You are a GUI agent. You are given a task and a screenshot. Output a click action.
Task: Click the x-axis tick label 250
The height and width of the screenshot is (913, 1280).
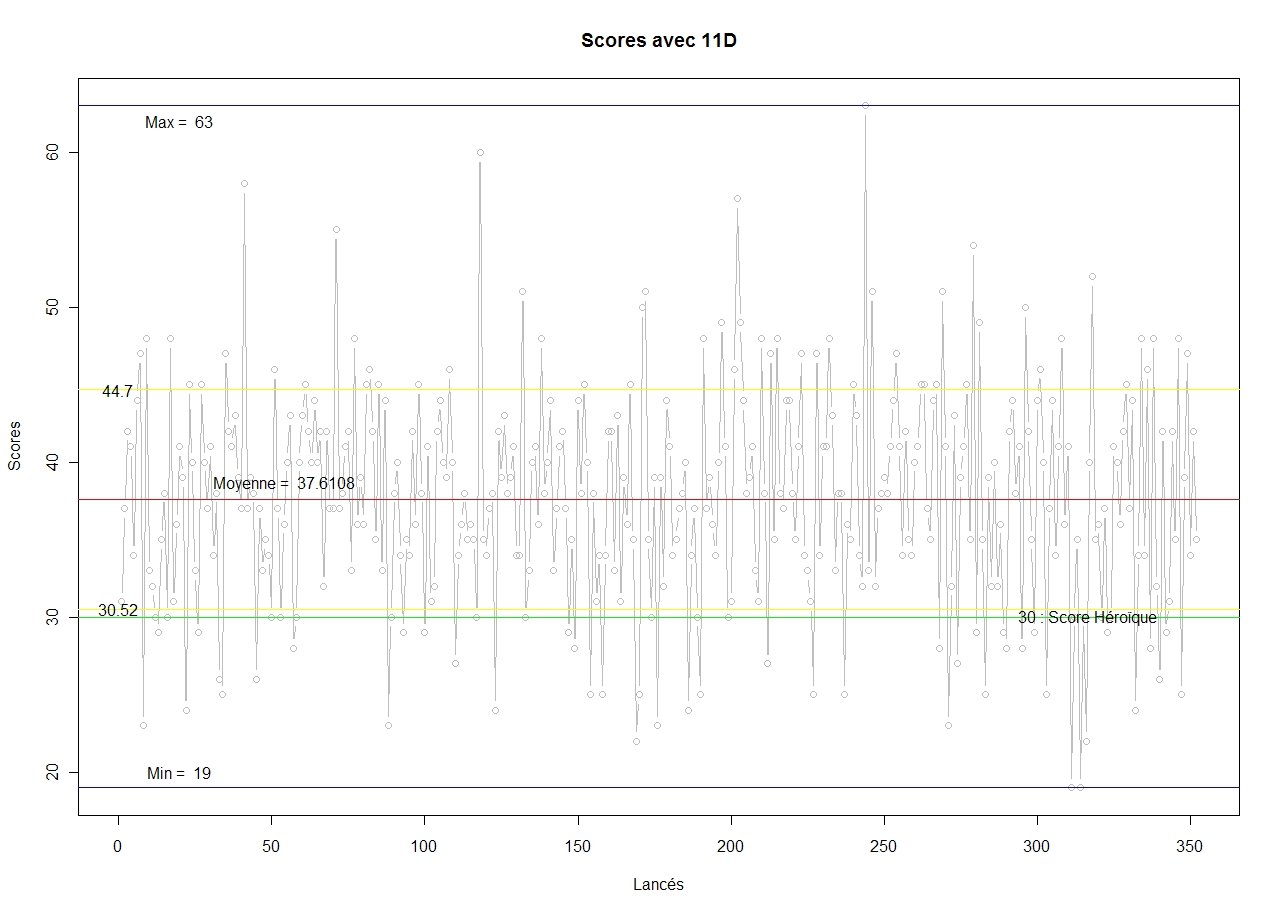click(x=884, y=847)
